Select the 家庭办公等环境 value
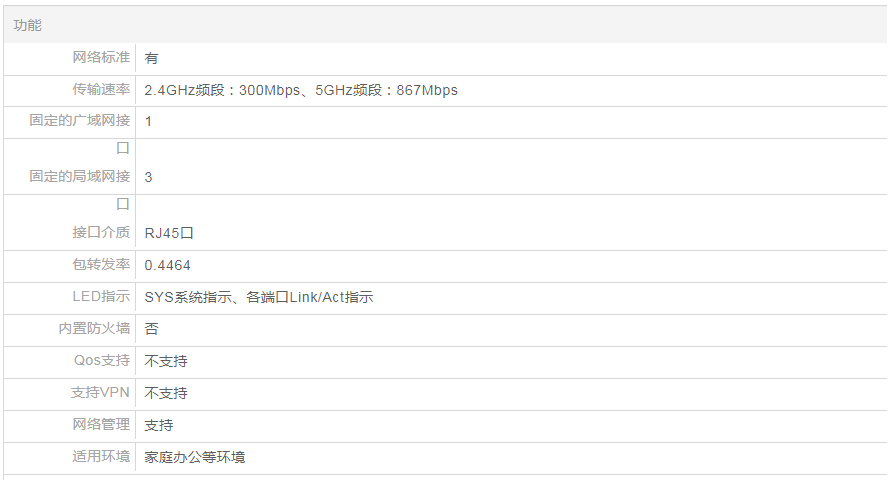 (x=194, y=457)
